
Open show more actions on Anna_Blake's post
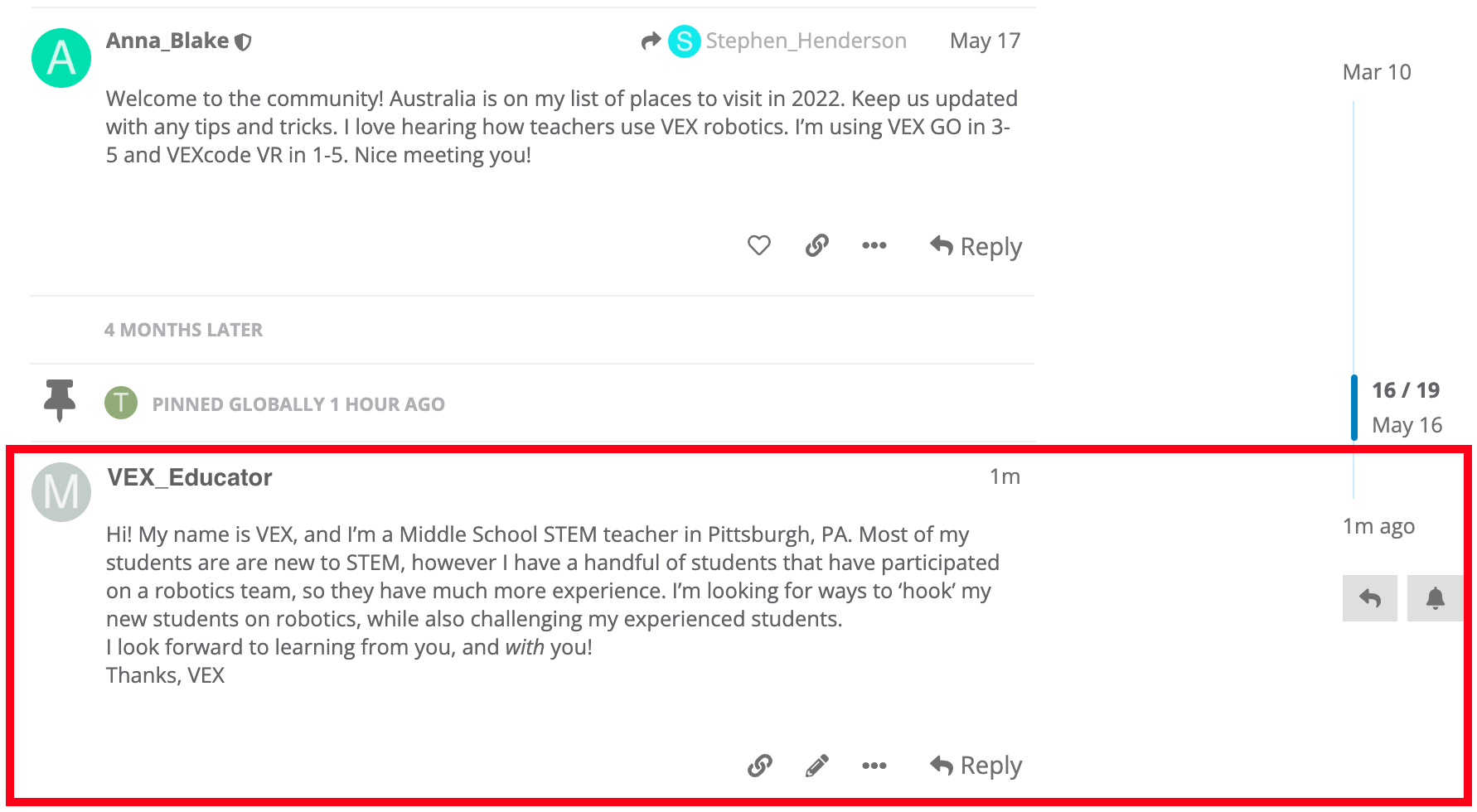tap(874, 245)
